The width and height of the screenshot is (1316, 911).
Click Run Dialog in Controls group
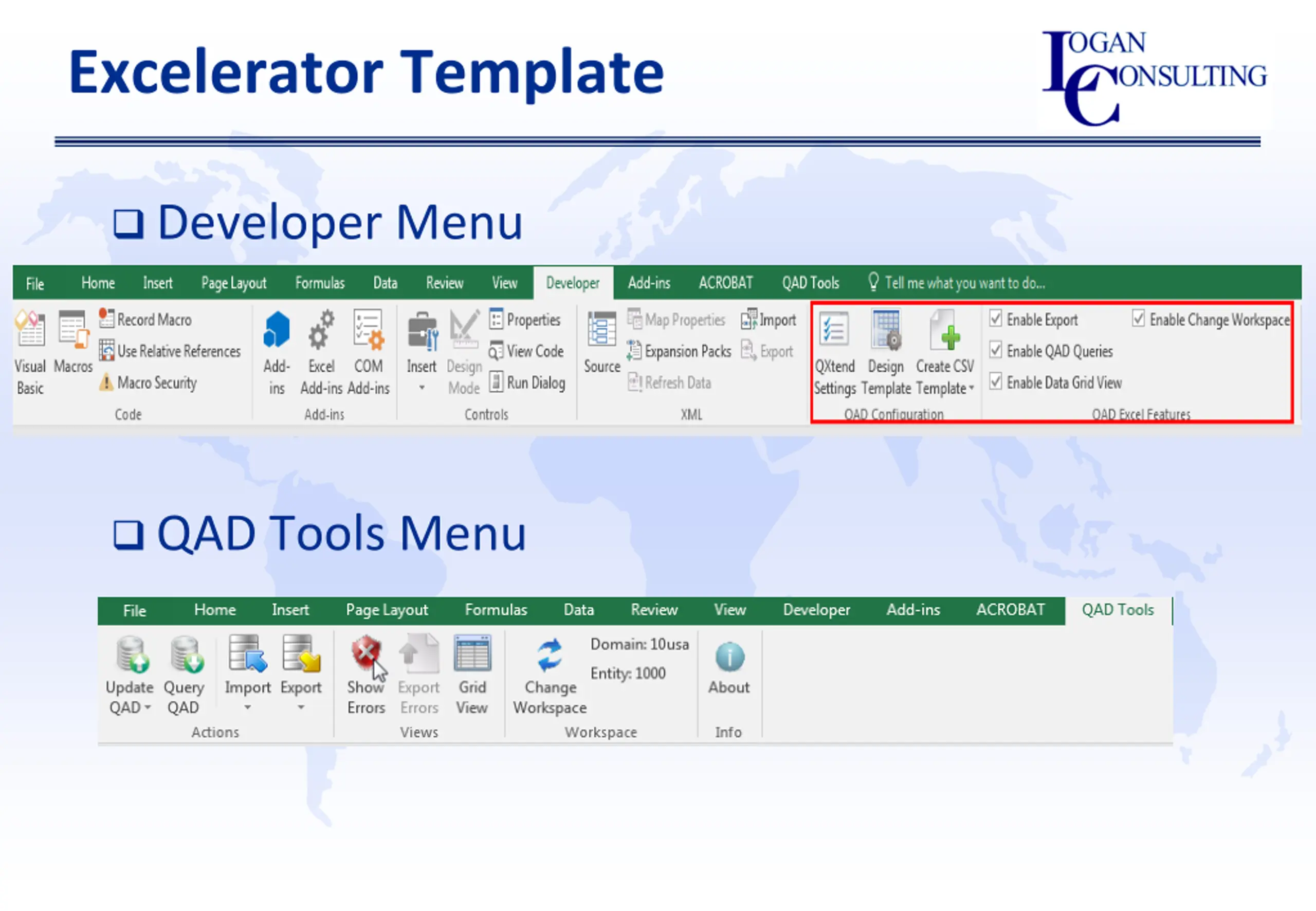[x=527, y=382]
